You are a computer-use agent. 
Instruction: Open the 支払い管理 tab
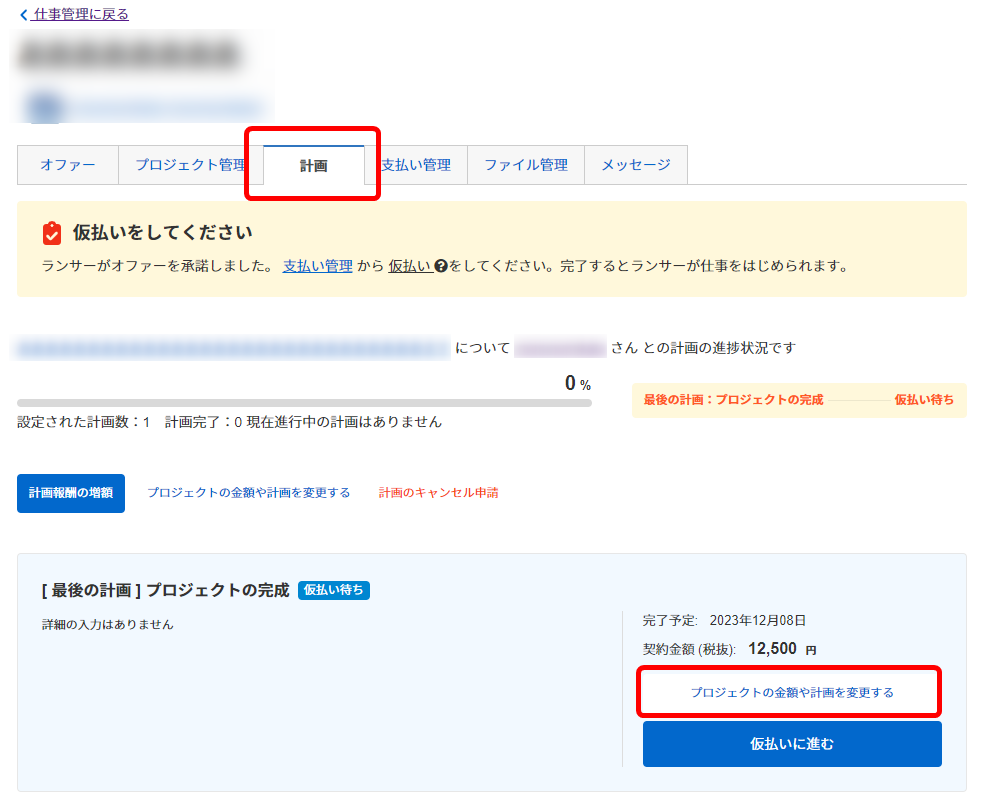click(x=416, y=165)
